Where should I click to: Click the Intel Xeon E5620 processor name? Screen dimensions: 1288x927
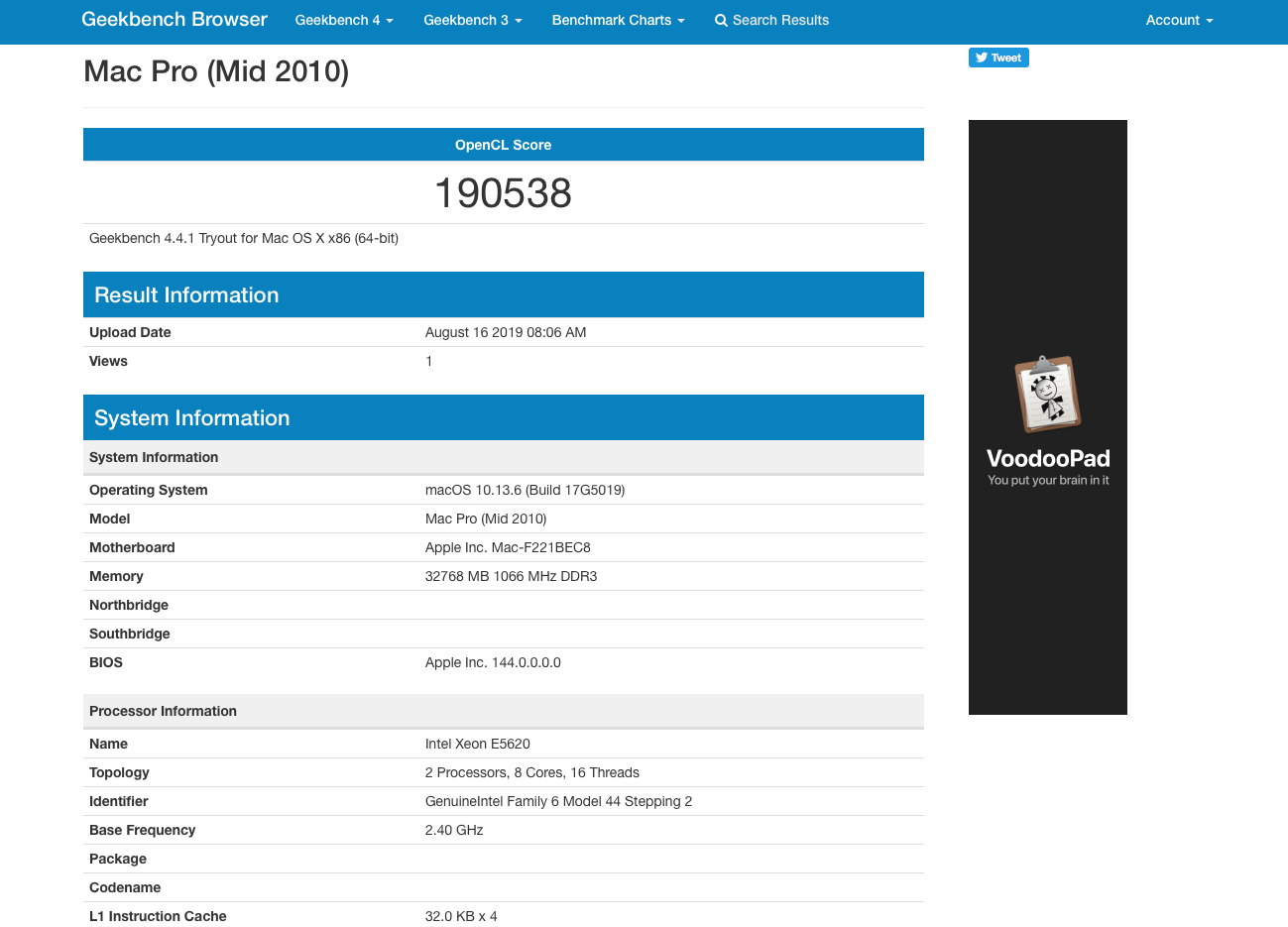pyautogui.click(x=478, y=744)
